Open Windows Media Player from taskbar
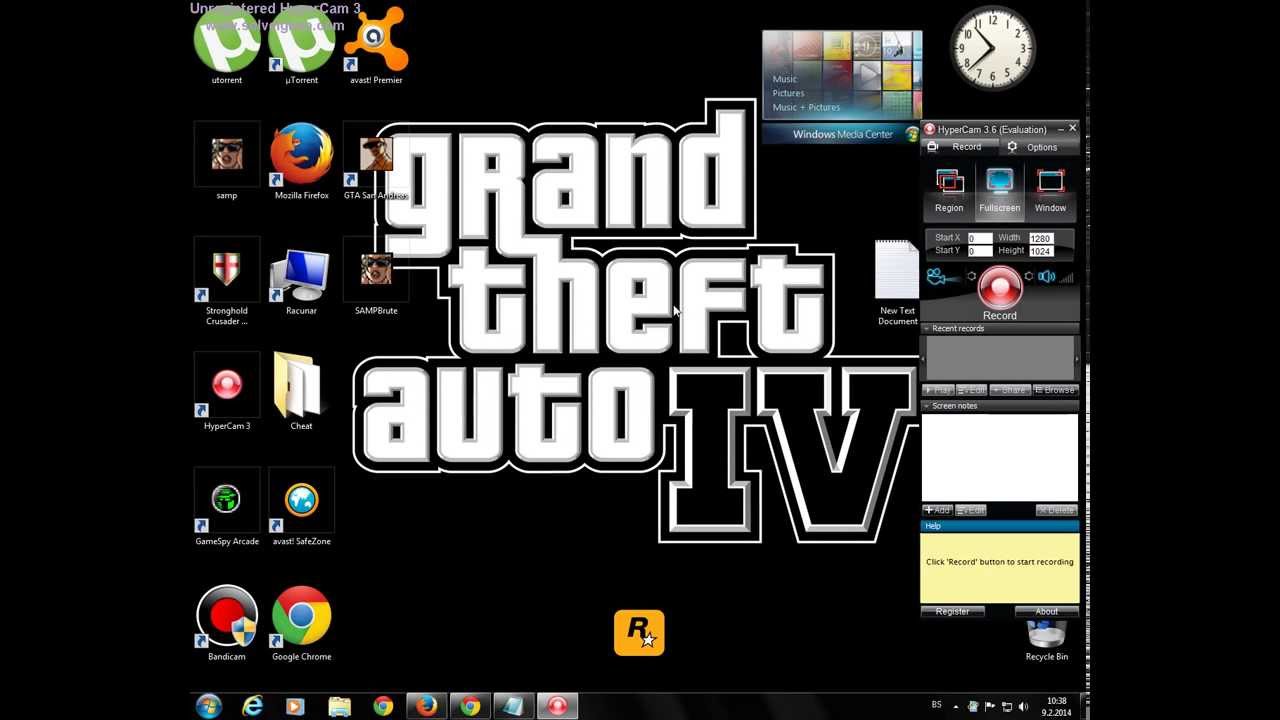 pyautogui.click(x=295, y=706)
